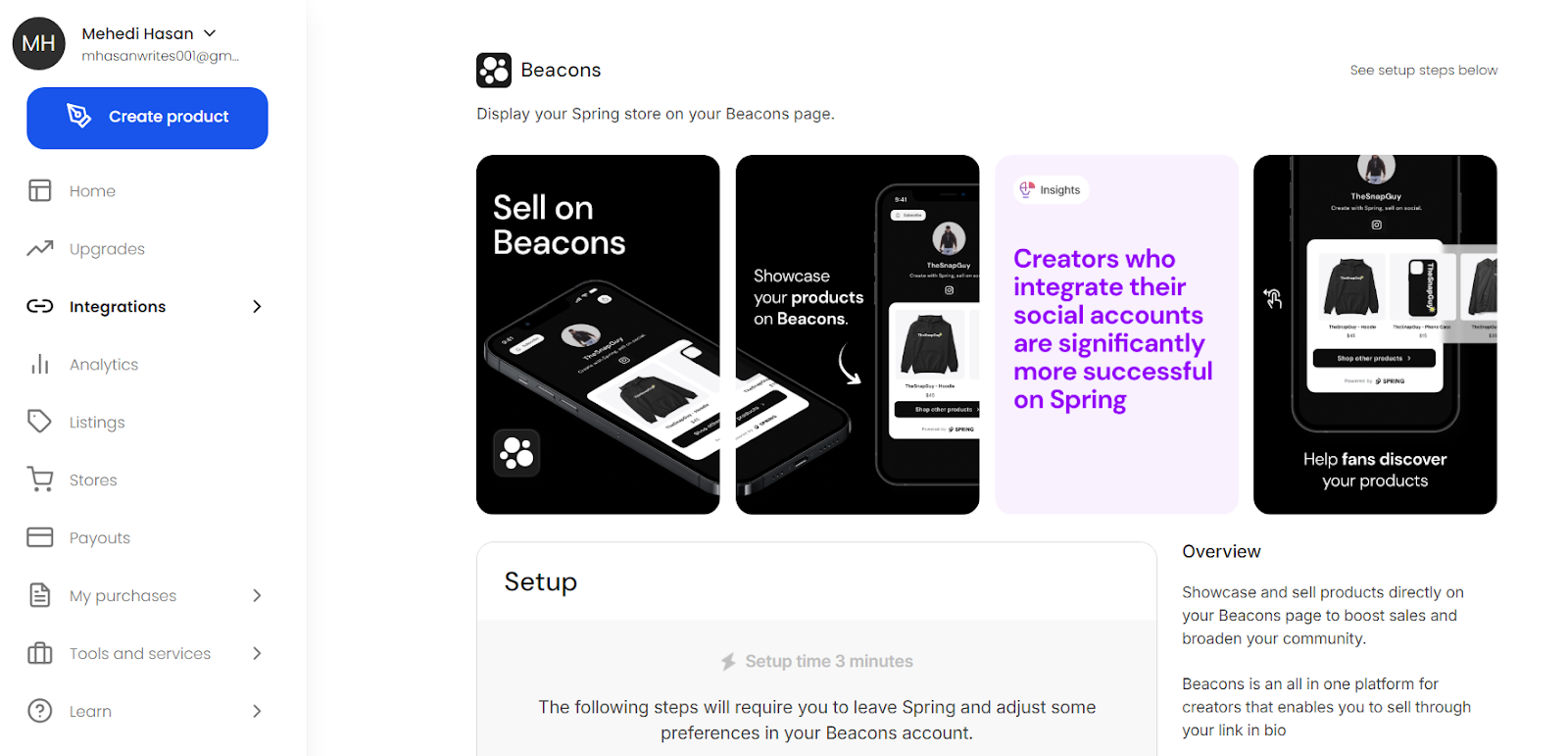Select the Listings tag icon
Image resolution: width=1568 pixels, height=756 pixels.
39,422
